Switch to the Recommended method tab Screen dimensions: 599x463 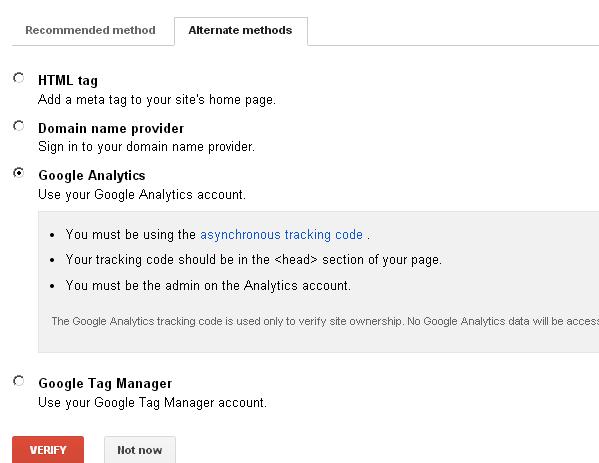pos(90,30)
